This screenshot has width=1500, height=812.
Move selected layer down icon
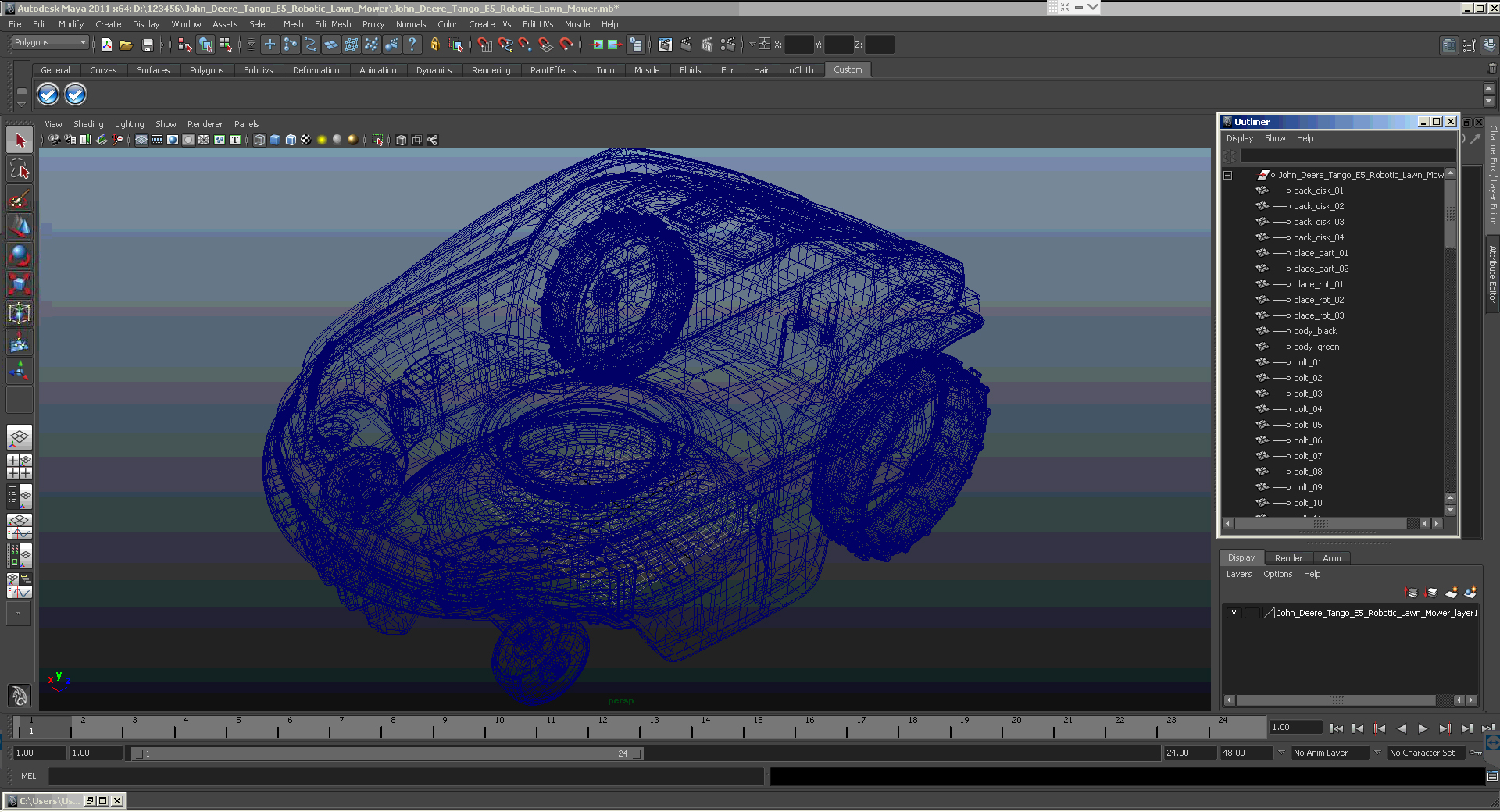pyautogui.click(x=1431, y=593)
